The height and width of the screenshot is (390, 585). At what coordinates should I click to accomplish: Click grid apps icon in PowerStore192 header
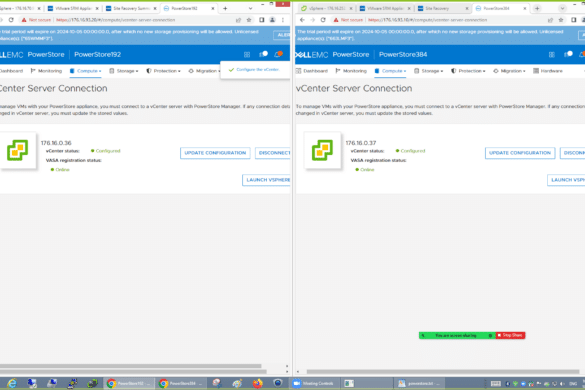tap(247, 55)
